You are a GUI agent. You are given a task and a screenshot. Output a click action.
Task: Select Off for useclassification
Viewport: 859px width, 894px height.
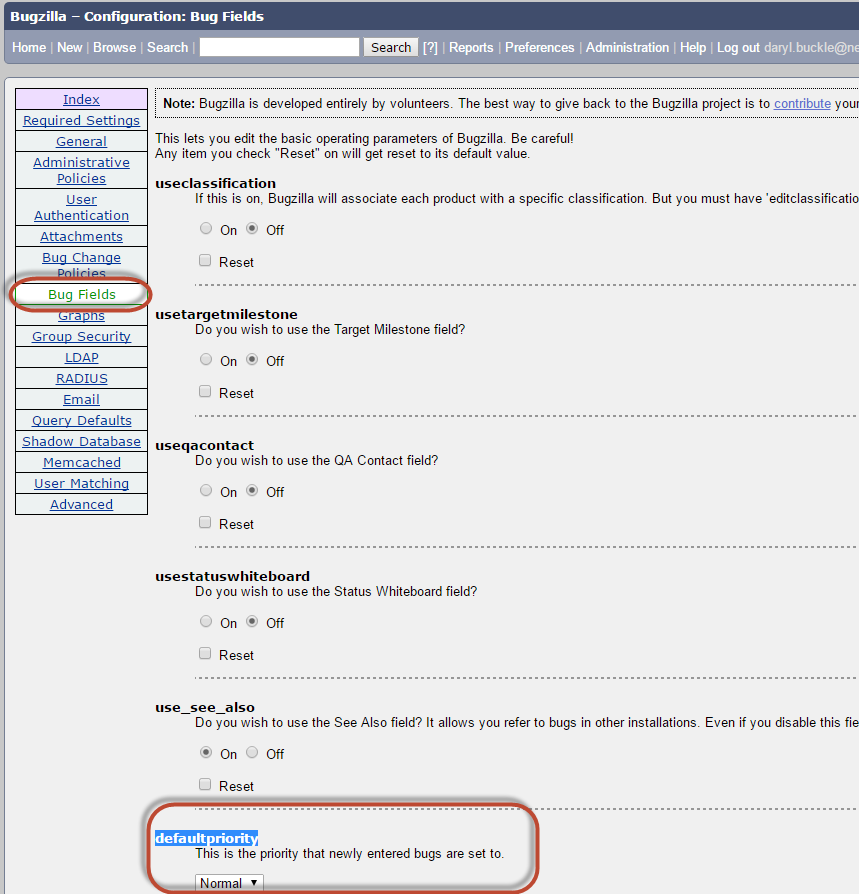[252, 229]
